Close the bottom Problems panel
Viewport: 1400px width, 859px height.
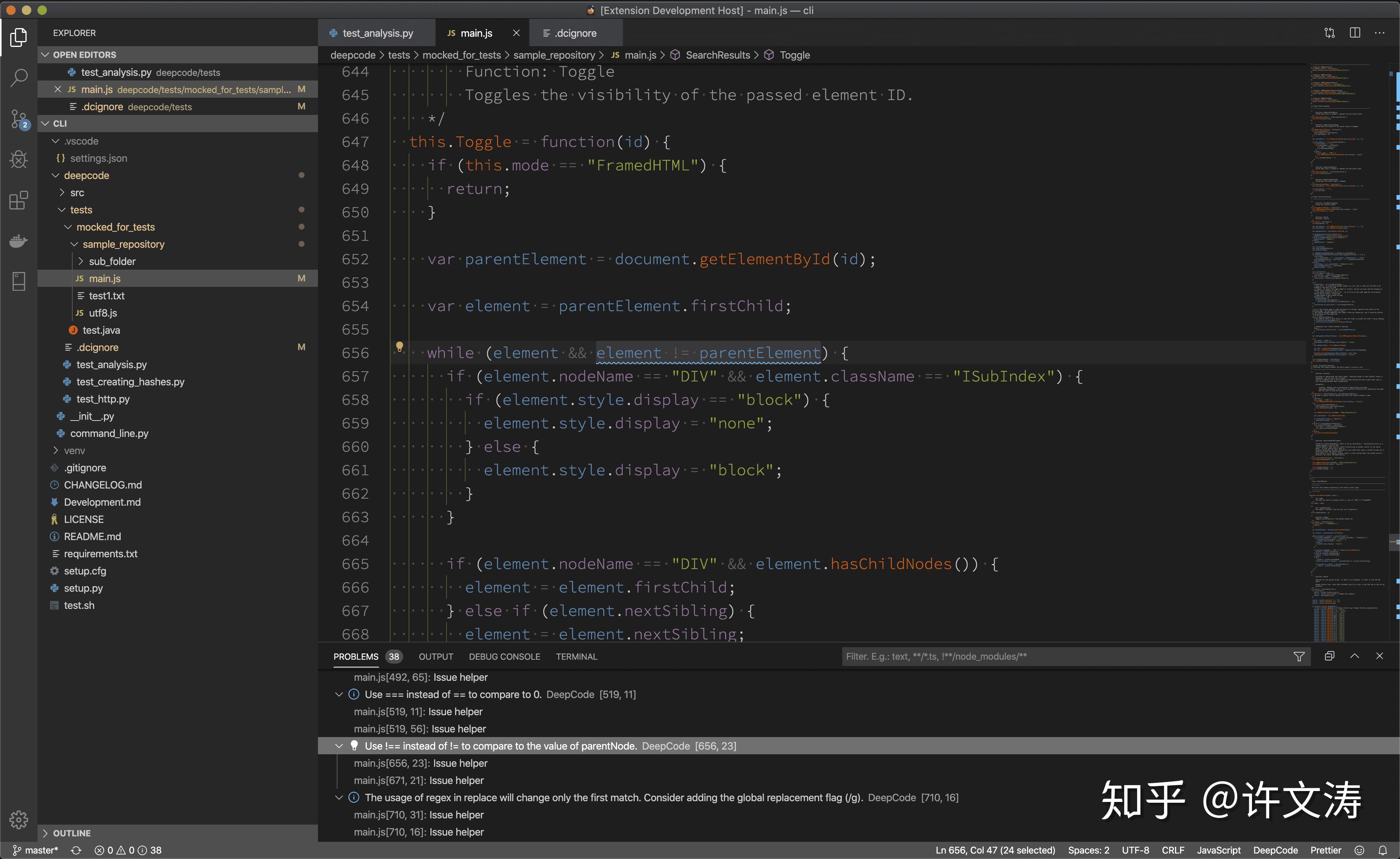click(1380, 656)
